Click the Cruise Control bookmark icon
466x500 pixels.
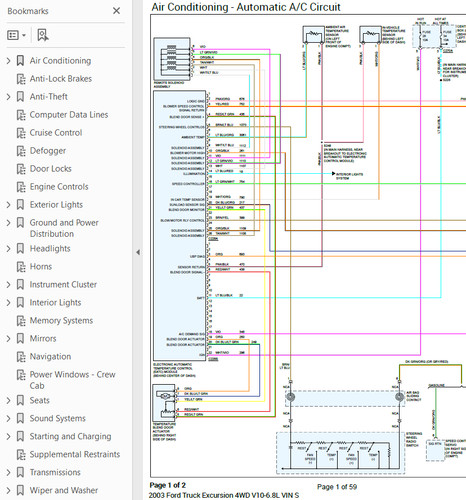tap(21, 133)
